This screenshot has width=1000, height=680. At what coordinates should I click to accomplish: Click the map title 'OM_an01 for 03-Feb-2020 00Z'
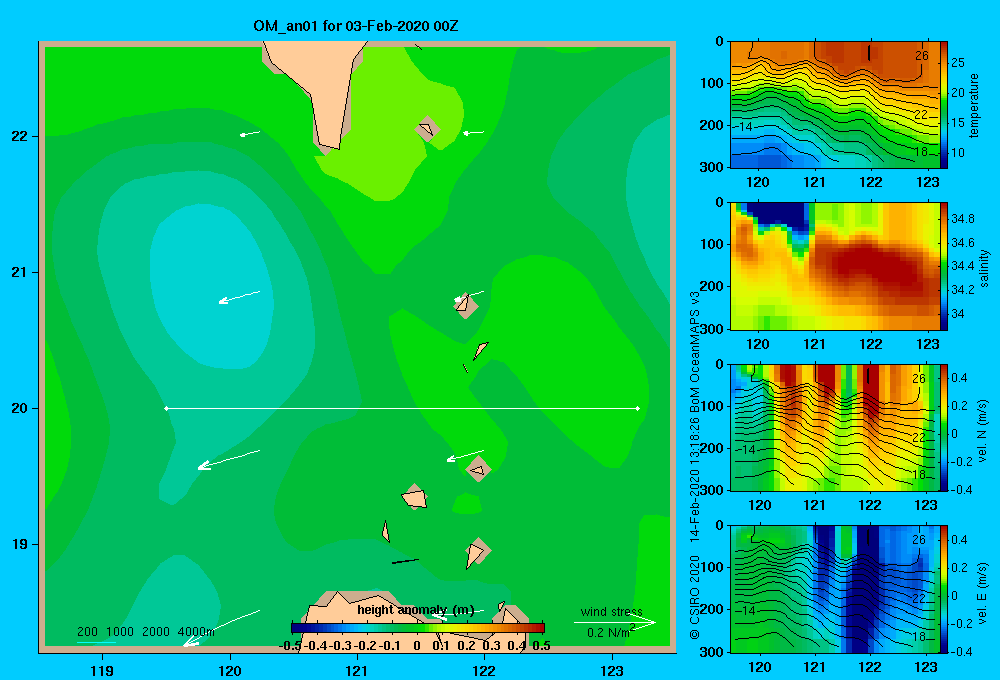(355, 26)
